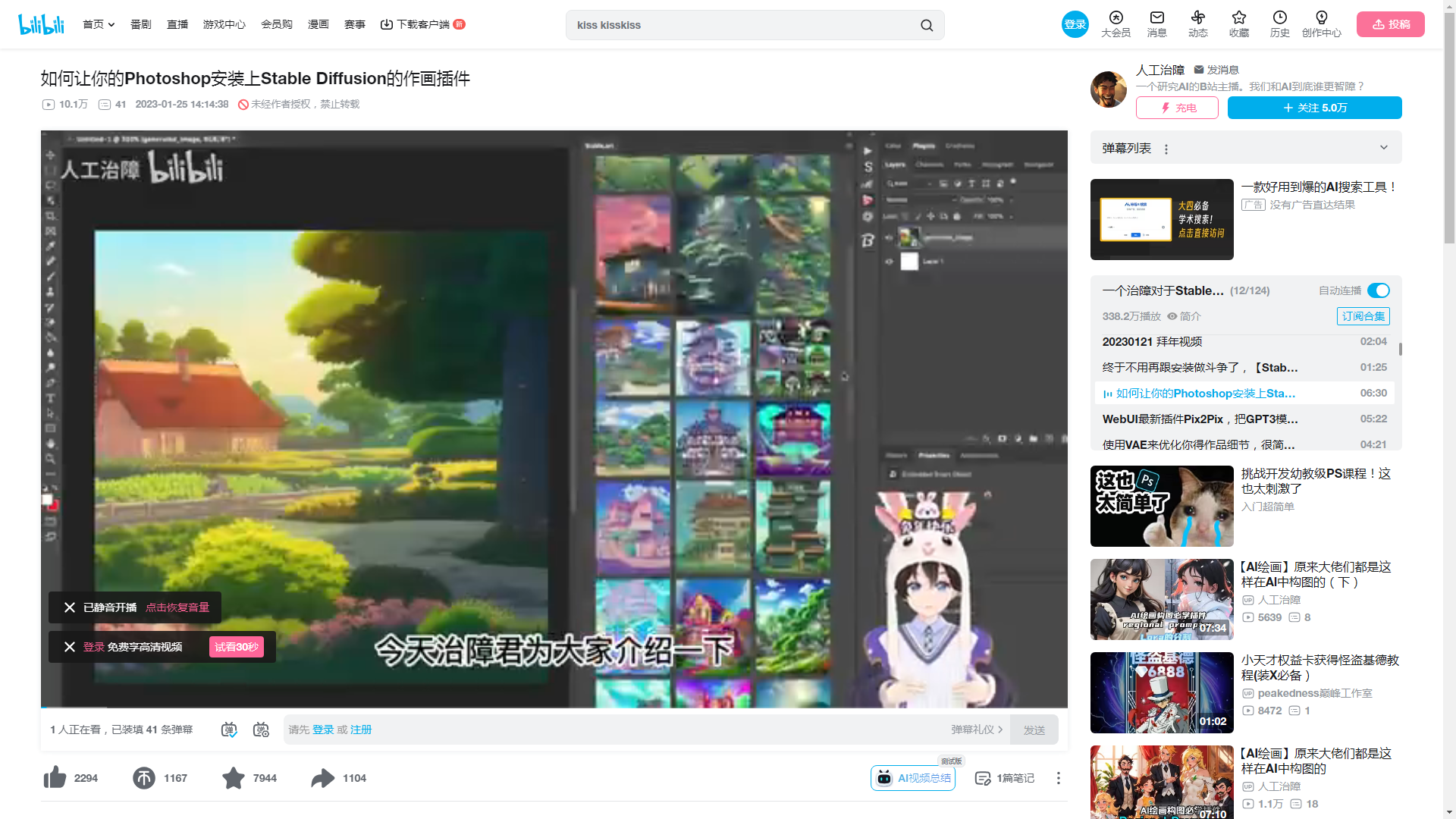Favorite the video with star icon
This screenshot has width=1456, height=819.
tap(234, 778)
